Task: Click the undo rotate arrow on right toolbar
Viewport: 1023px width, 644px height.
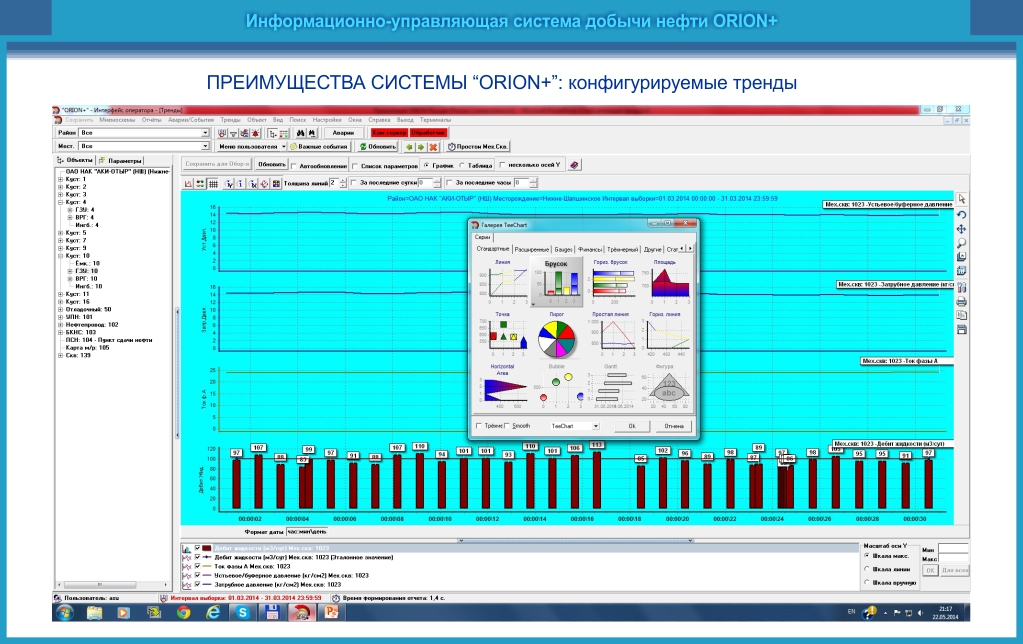Action: [x=962, y=214]
